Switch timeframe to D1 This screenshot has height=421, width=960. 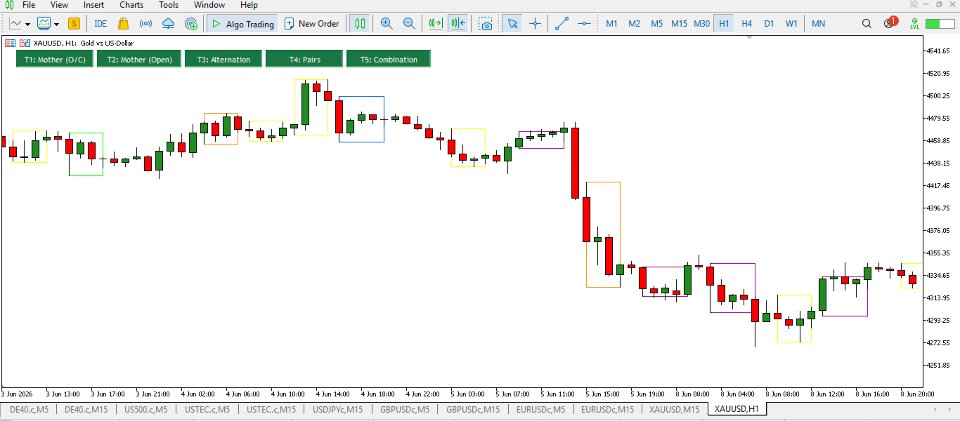coord(769,24)
